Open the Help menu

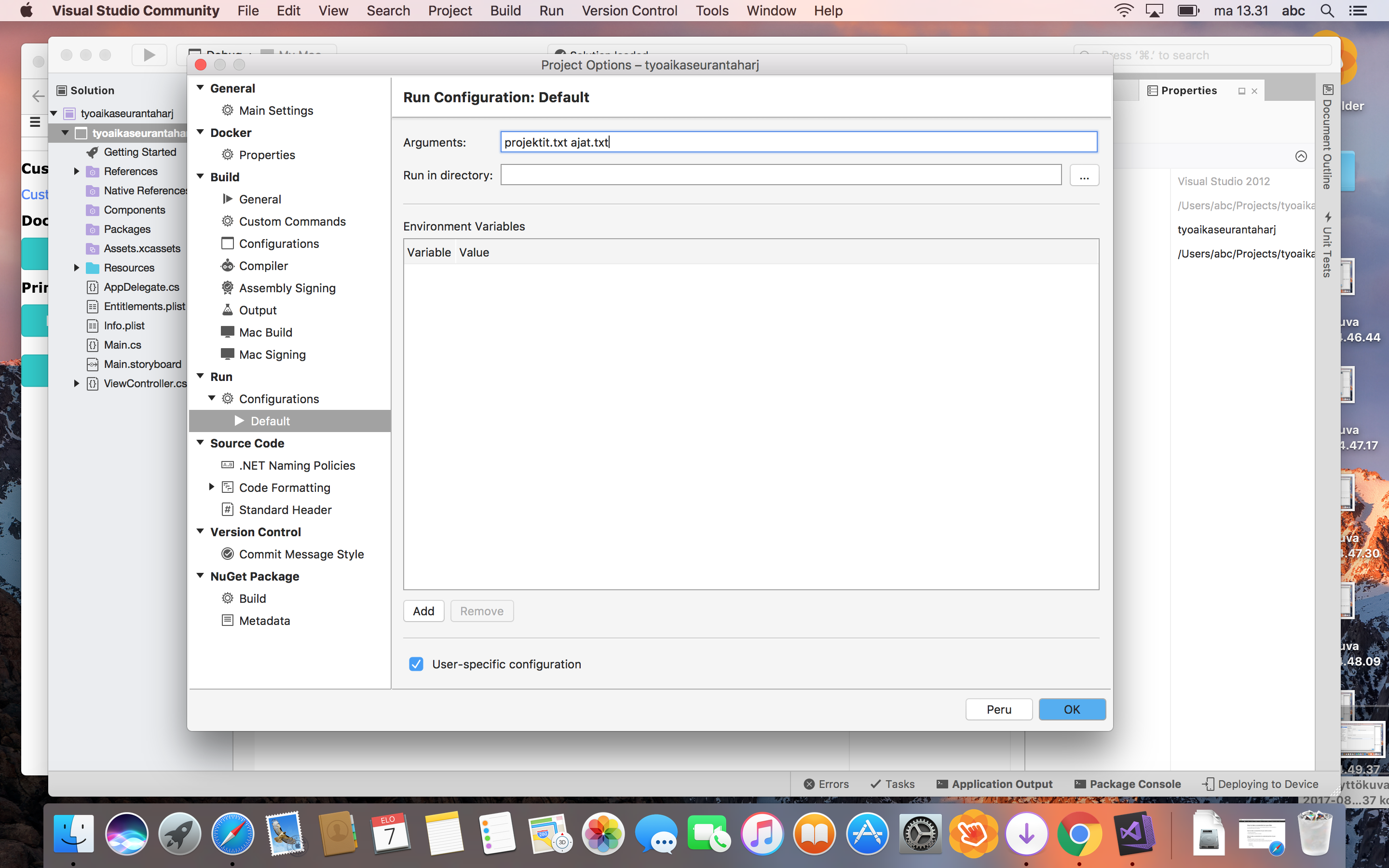tap(828, 10)
